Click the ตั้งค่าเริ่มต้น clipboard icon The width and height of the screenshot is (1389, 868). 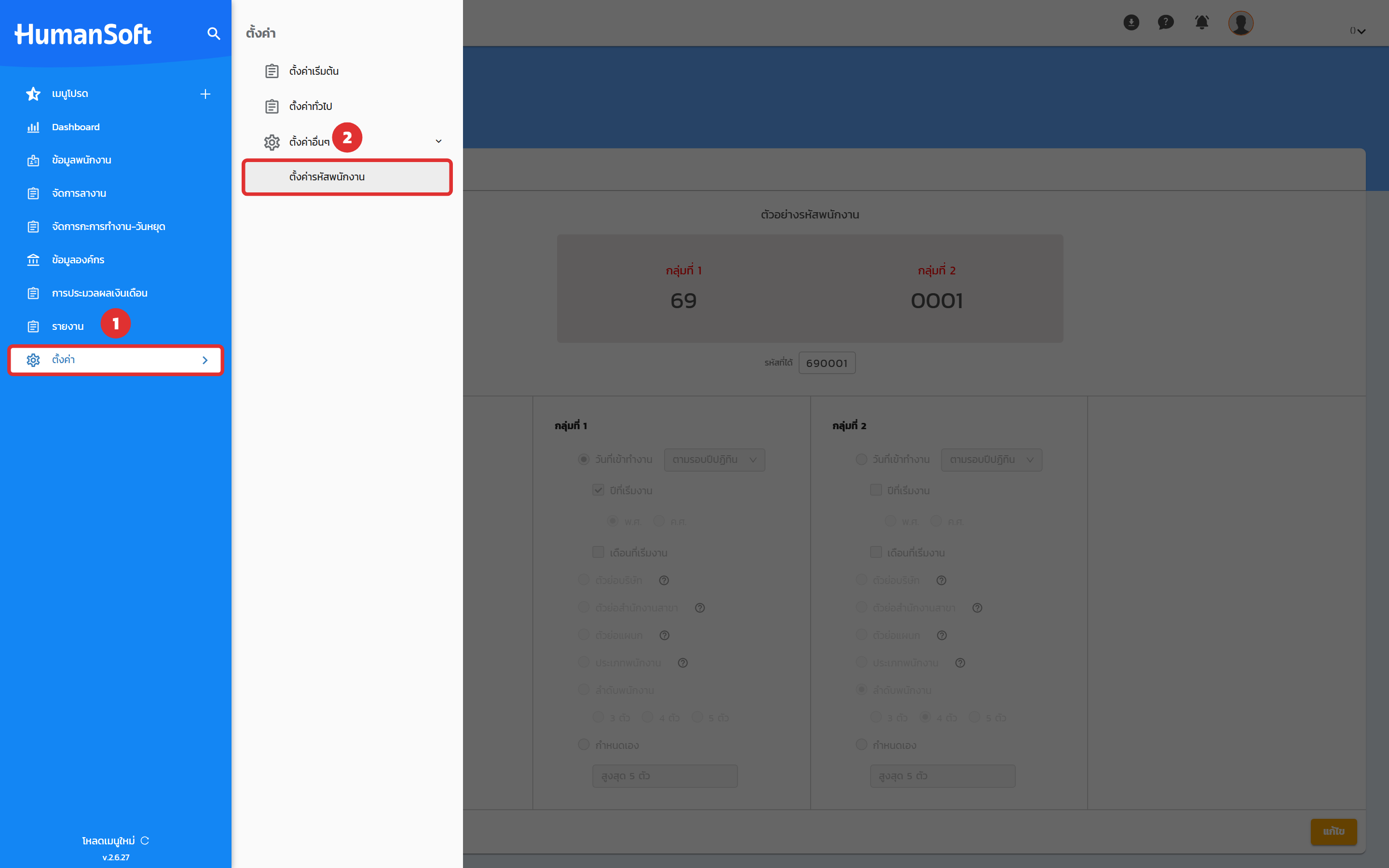click(x=272, y=71)
